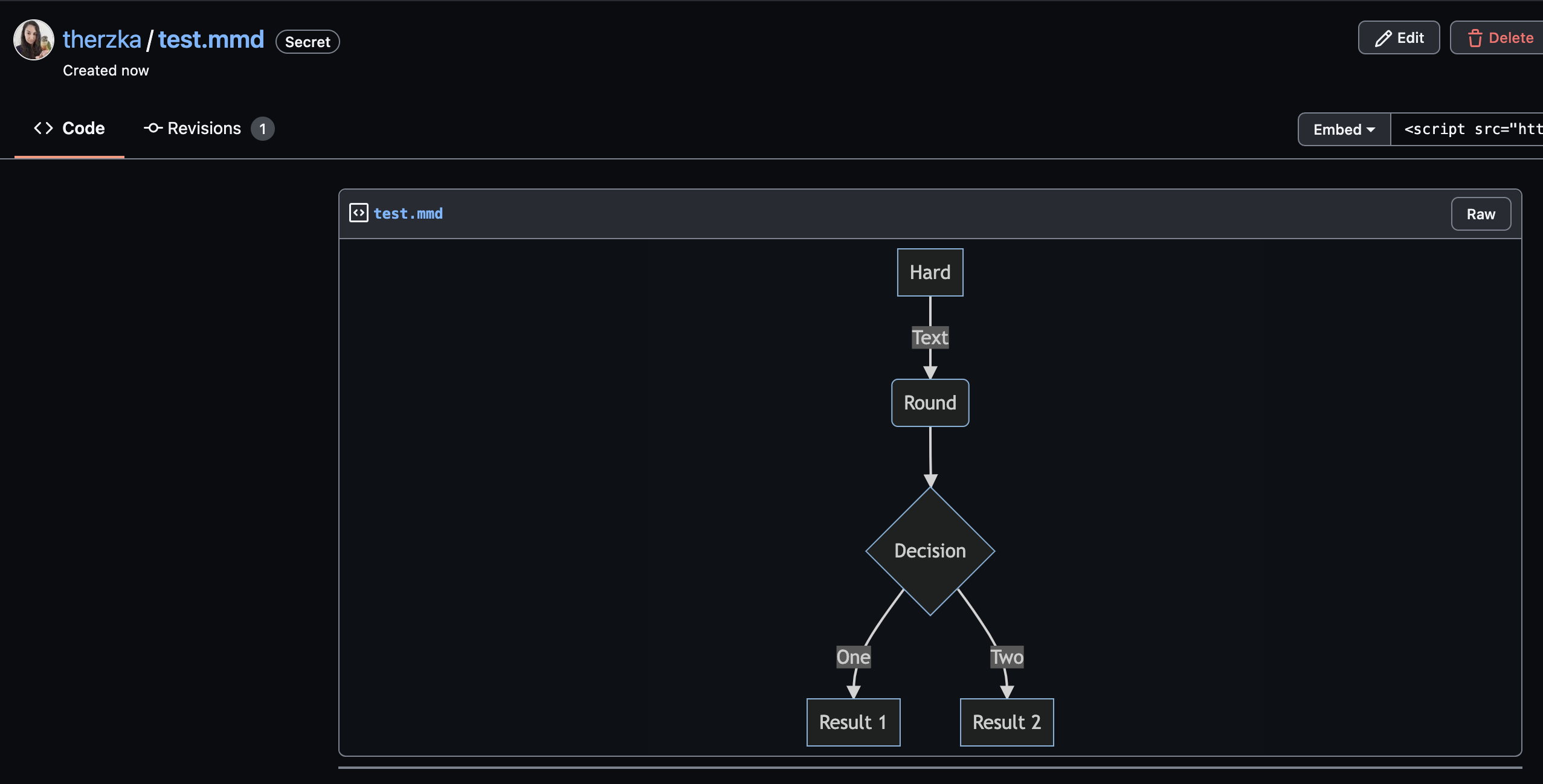Click the code angle-brackets icon on Code tab
1543x784 pixels.
click(x=43, y=127)
